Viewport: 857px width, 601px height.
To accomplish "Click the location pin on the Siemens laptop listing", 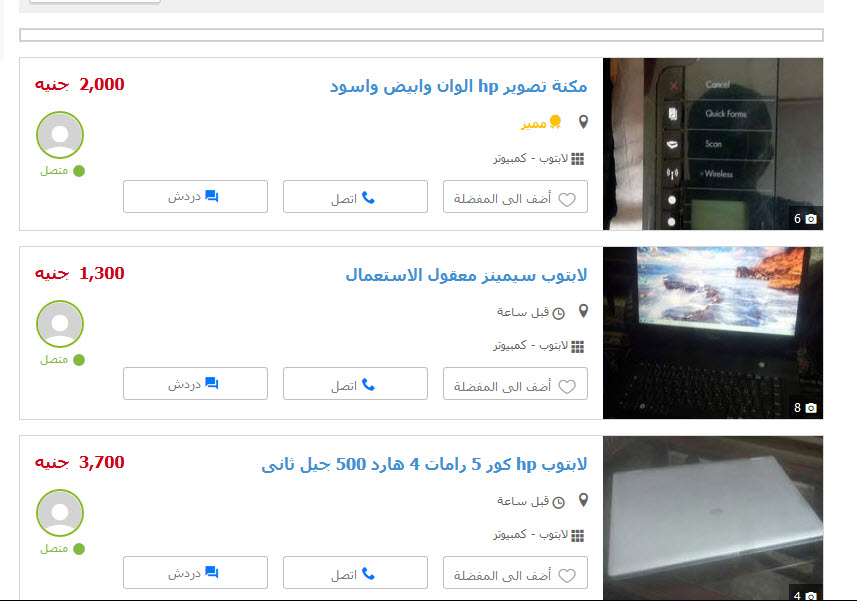I will [x=583, y=311].
